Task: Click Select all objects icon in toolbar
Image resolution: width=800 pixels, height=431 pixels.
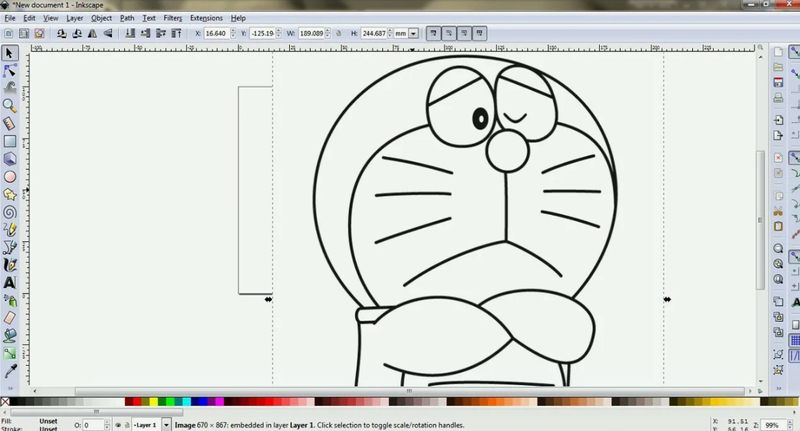Action: point(9,34)
